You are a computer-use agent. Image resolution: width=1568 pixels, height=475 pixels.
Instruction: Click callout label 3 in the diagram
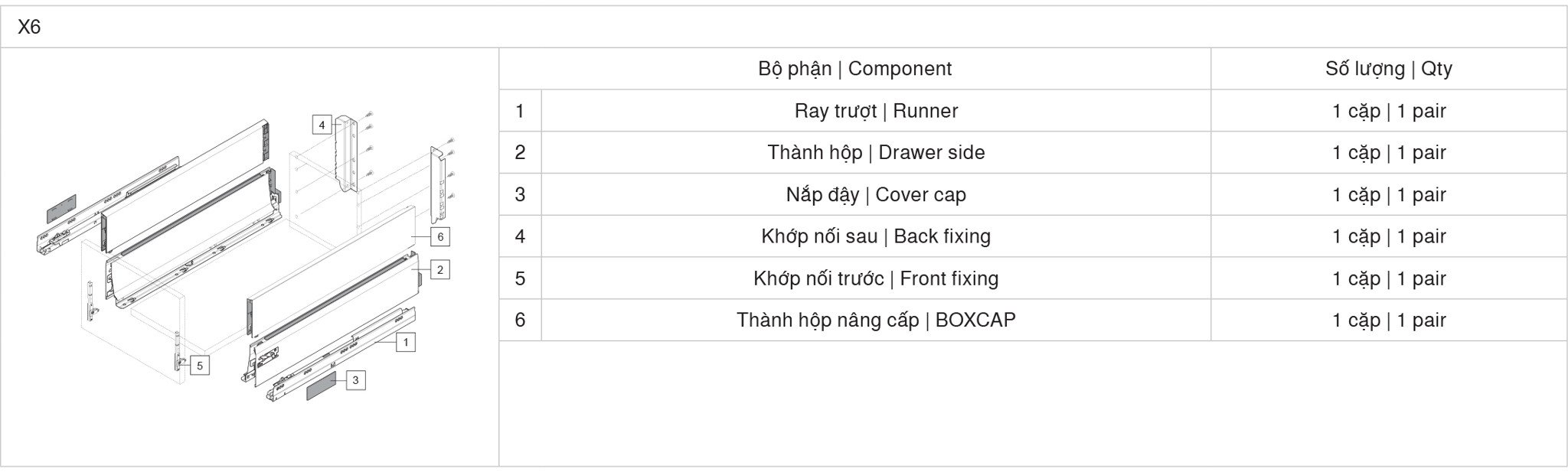pyautogui.click(x=355, y=380)
